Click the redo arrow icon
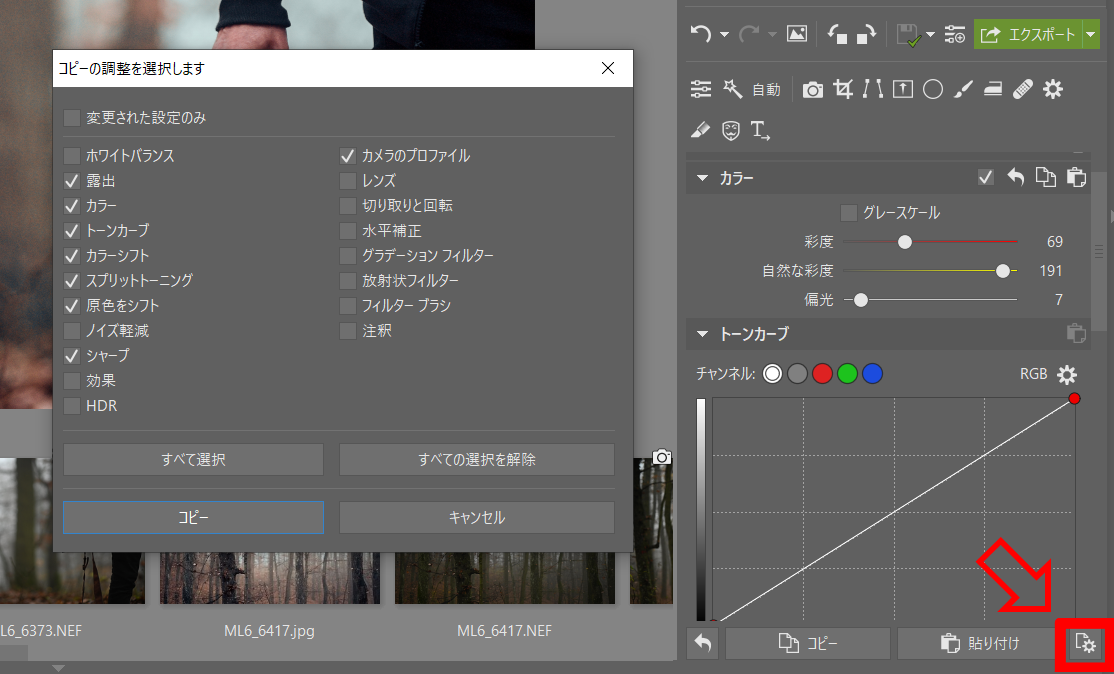This screenshot has height=674, width=1114. [x=749, y=34]
